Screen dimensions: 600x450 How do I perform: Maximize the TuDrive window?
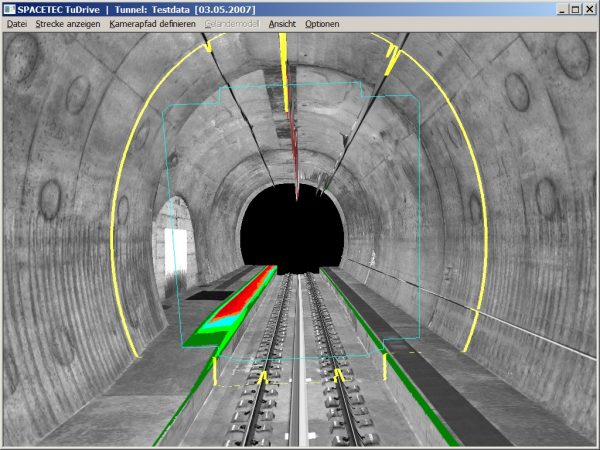pos(574,8)
